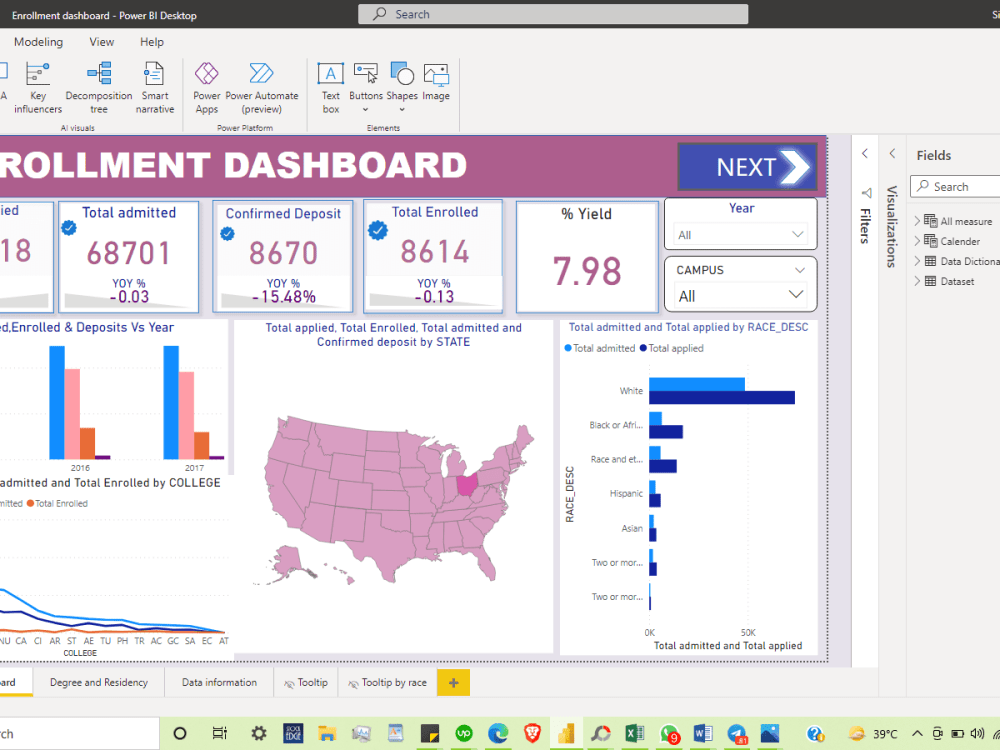The image size is (1000, 750).
Task: Expand the Filters pane chevron
Action: tap(865, 154)
